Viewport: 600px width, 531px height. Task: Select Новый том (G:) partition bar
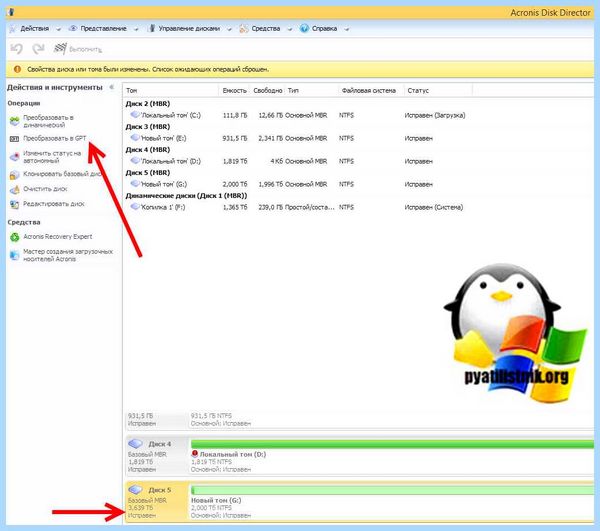coord(392,490)
